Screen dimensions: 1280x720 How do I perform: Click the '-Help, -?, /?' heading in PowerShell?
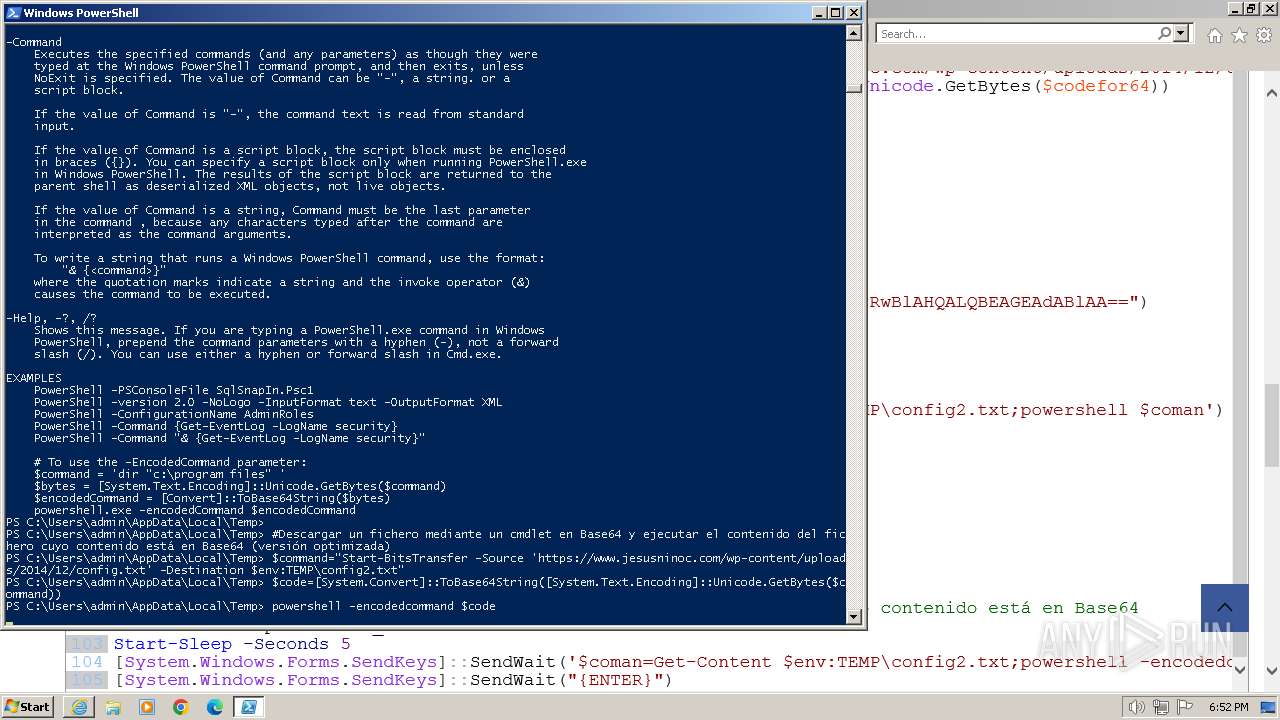[x=51, y=318]
